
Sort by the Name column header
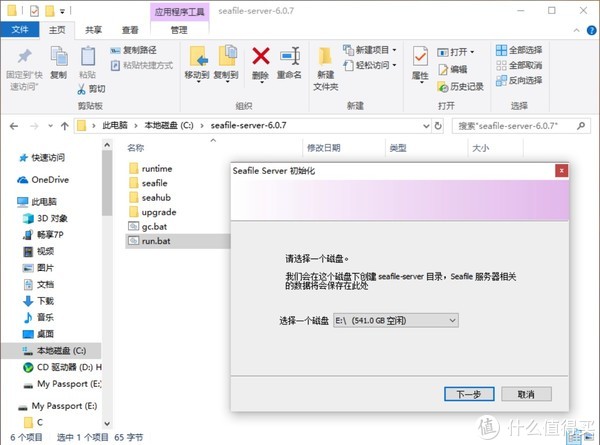(x=135, y=148)
